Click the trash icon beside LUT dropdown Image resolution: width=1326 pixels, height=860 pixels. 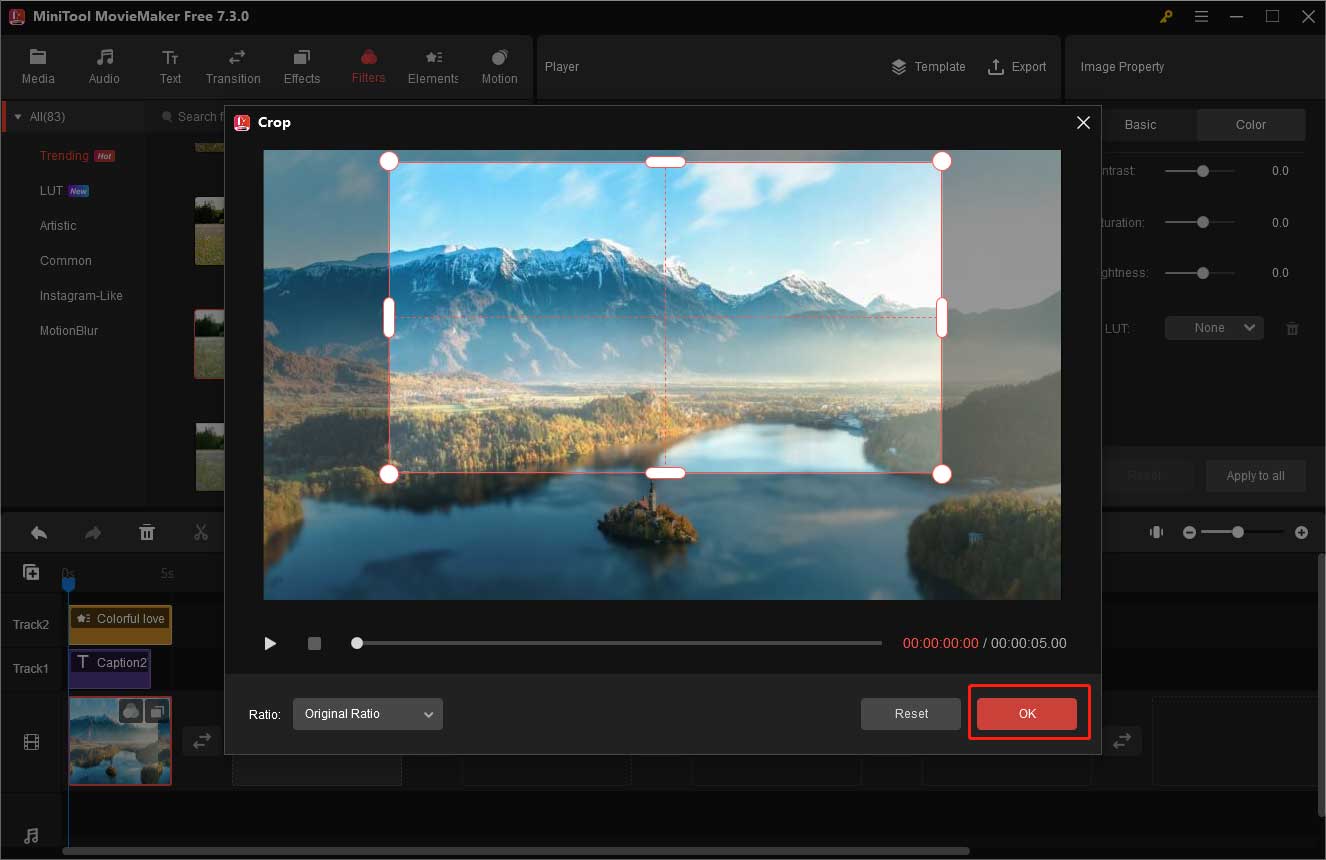(x=1292, y=328)
